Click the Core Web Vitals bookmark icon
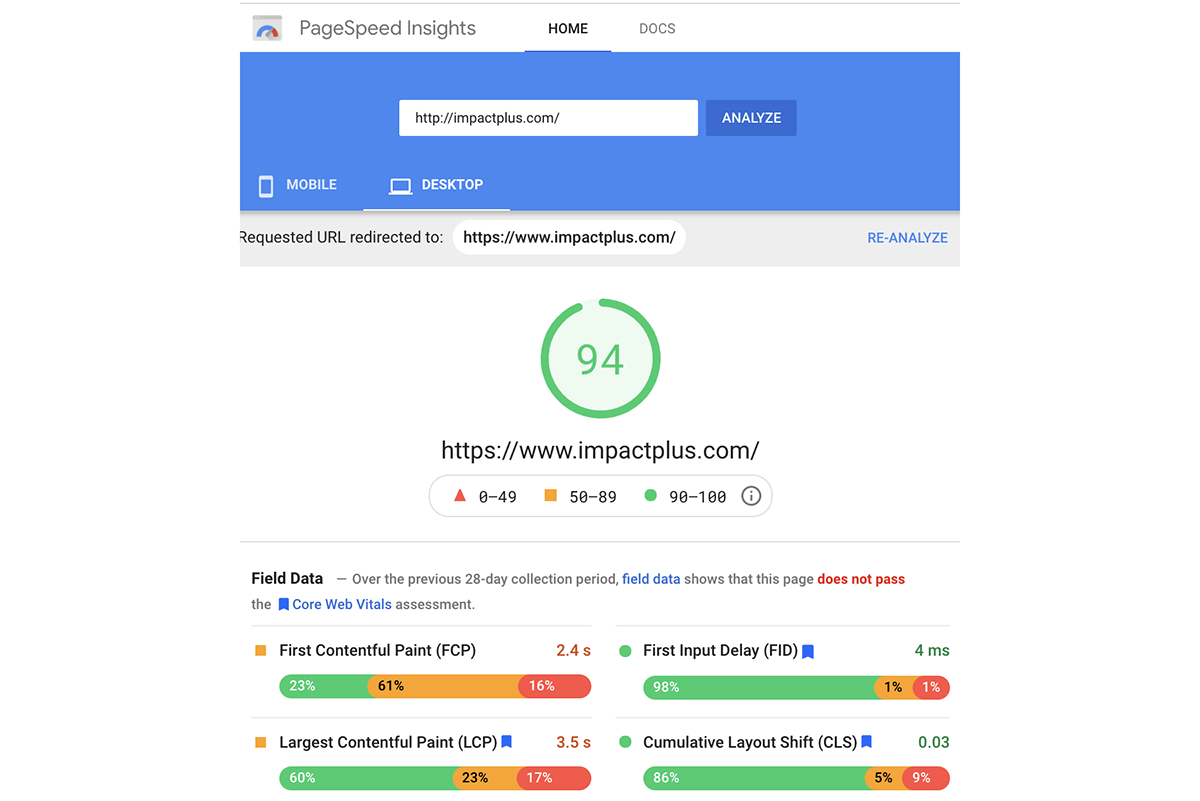The height and width of the screenshot is (801, 1200). [x=284, y=605]
